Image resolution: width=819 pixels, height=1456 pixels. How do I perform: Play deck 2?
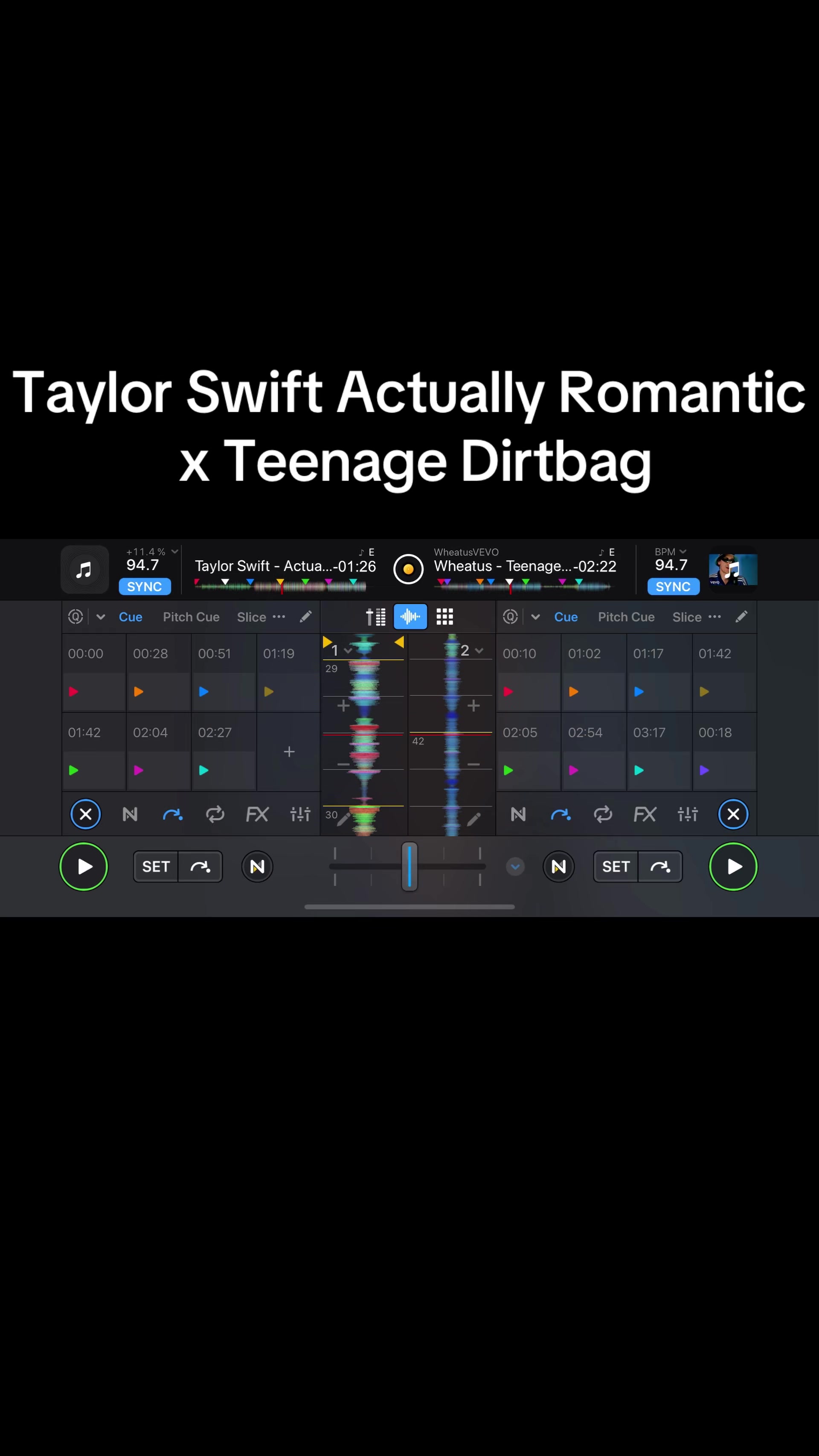pyautogui.click(x=733, y=867)
